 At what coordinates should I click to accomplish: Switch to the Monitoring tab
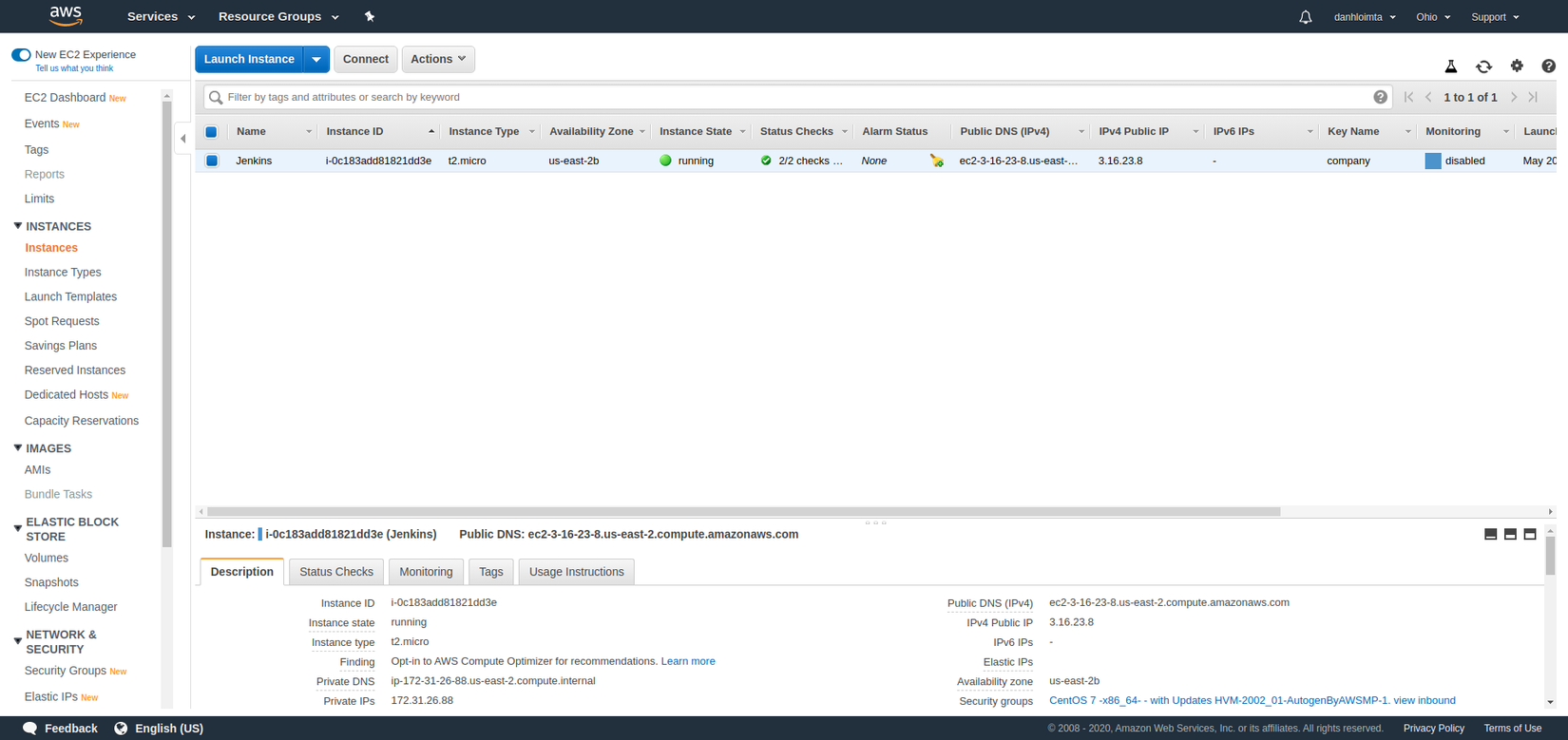pos(426,572)
